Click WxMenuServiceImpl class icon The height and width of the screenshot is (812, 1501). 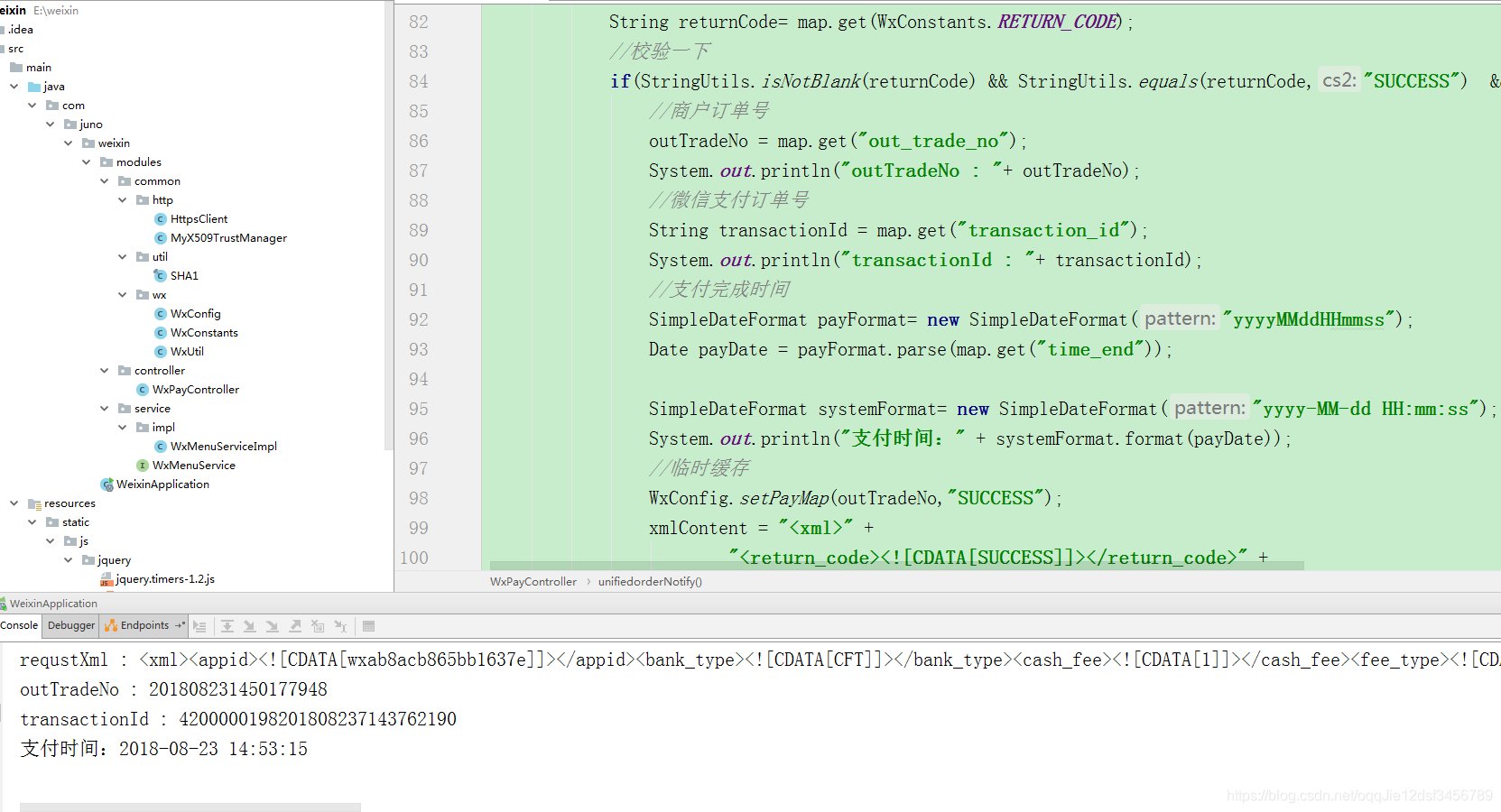point(161,447)
